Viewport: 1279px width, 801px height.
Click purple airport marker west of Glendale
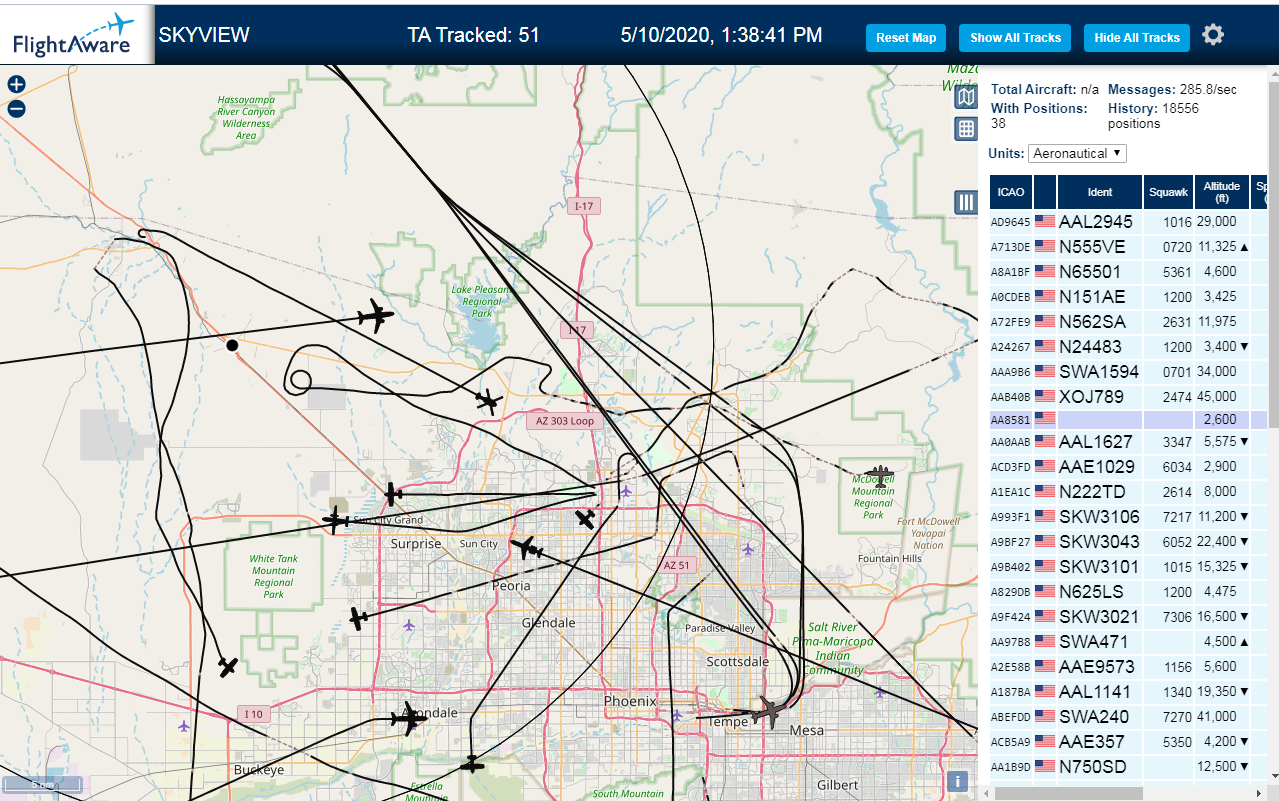point(409,625)
